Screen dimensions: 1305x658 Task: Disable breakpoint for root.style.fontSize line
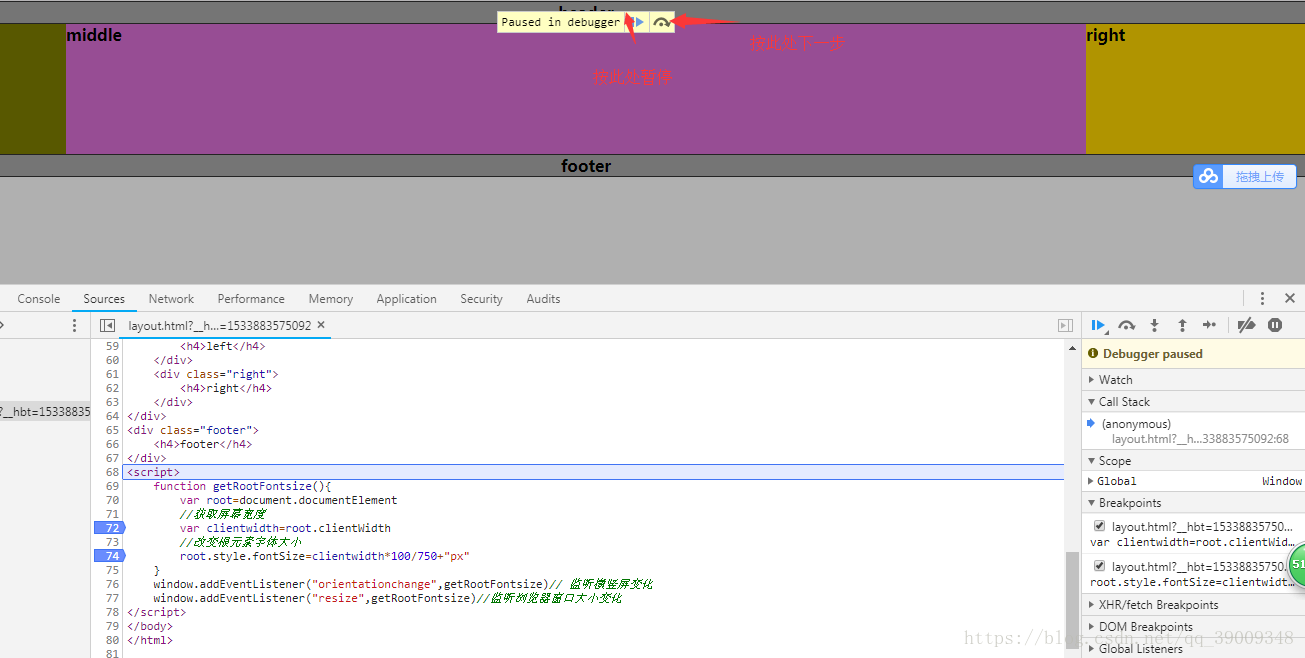coord(1100,566)
